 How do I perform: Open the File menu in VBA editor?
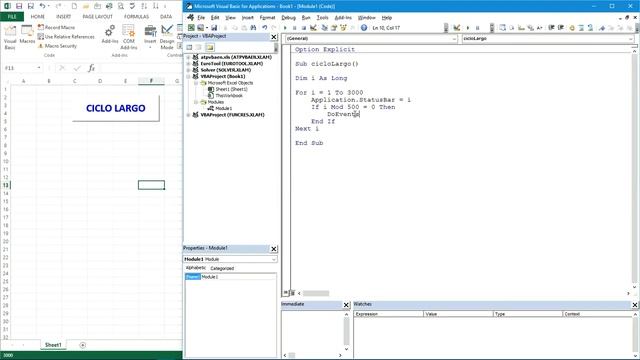pos(201,18)
